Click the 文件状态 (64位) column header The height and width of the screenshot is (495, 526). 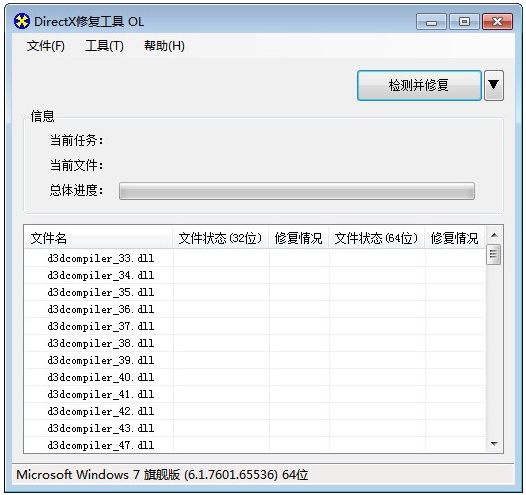[x=377, y=238]
